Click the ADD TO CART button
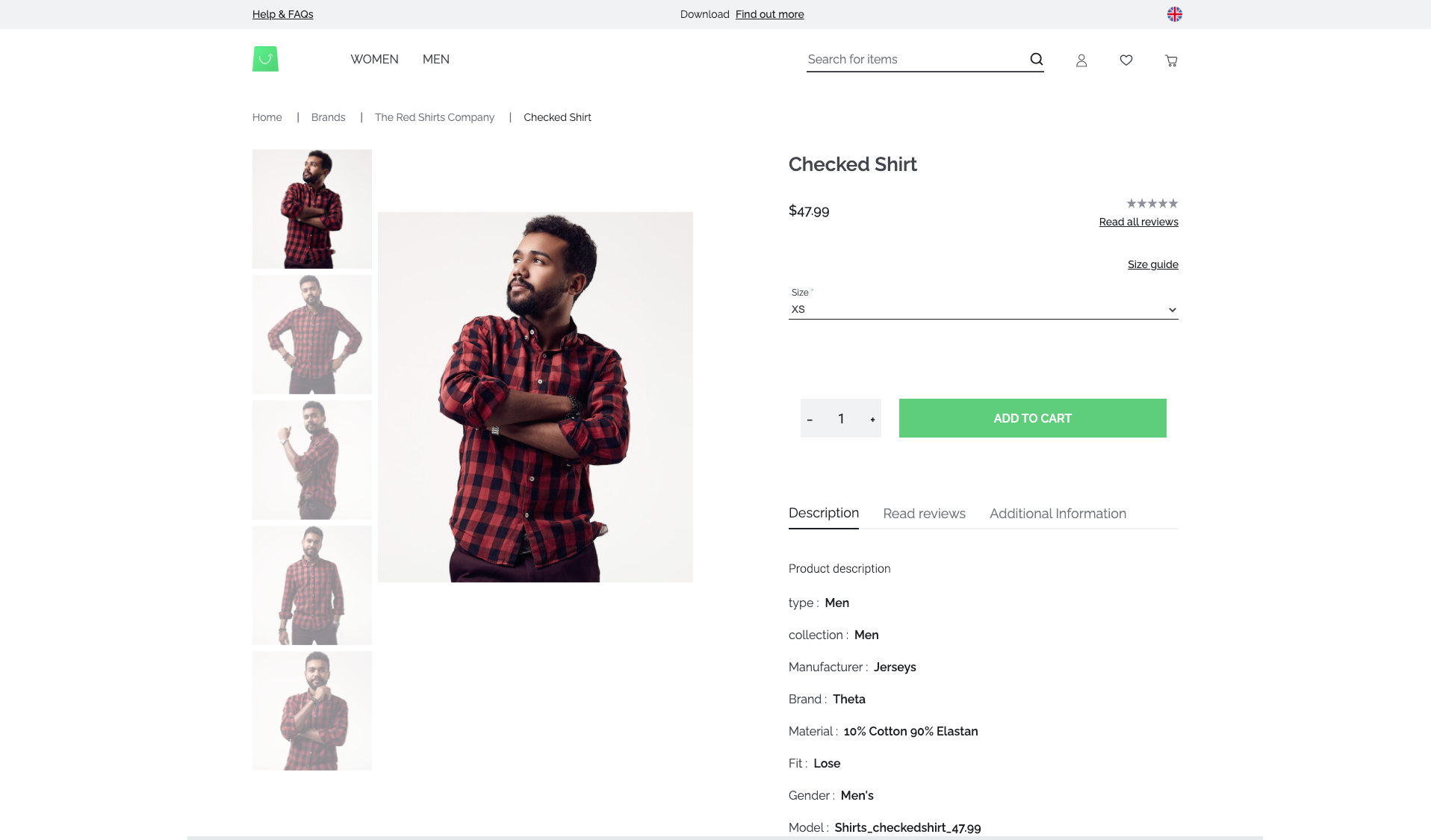Image resolution: width=1431 pixels, height=840 pixels. coord(1033,418)
